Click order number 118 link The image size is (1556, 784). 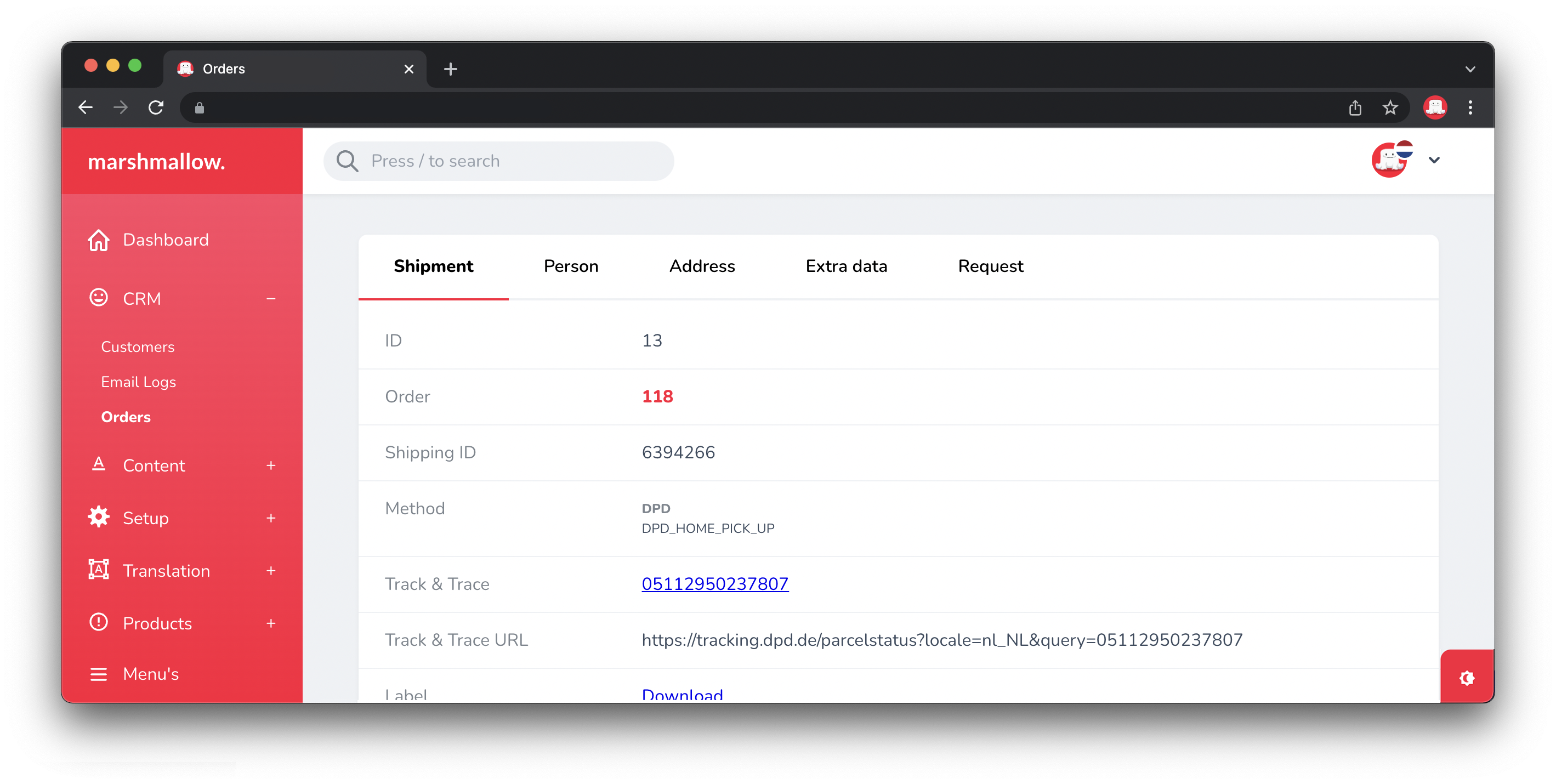658,396
